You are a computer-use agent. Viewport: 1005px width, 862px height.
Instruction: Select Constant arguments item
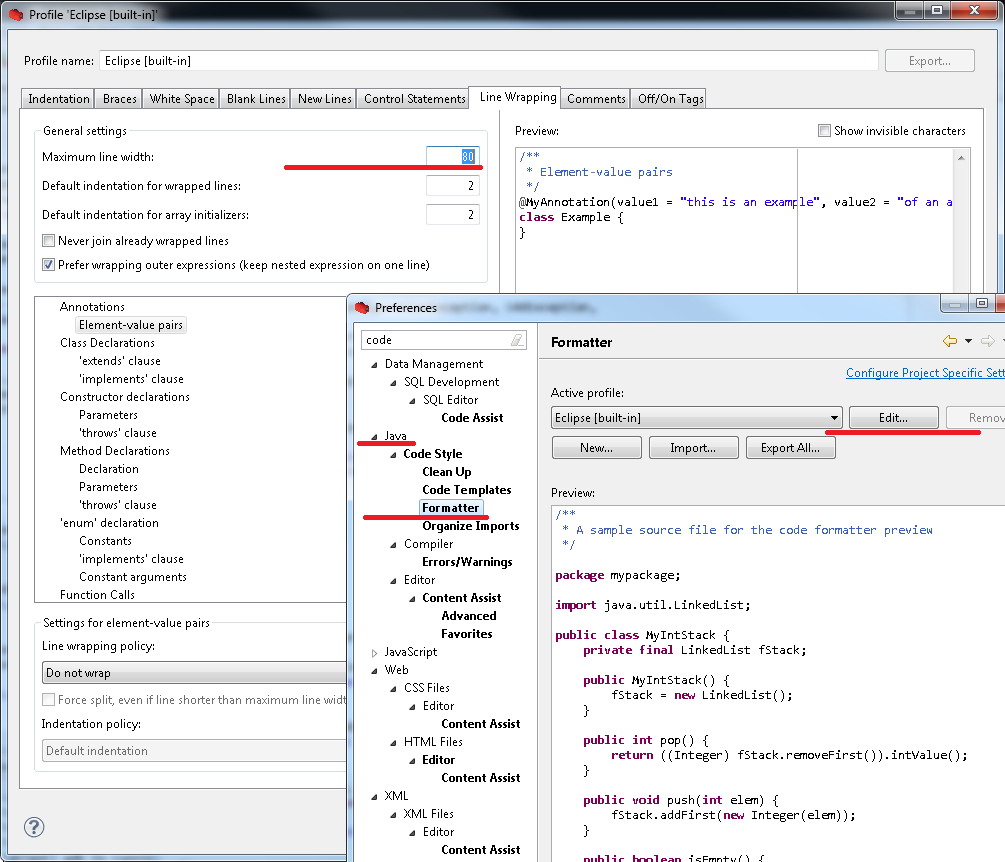(x=133, y=577)
